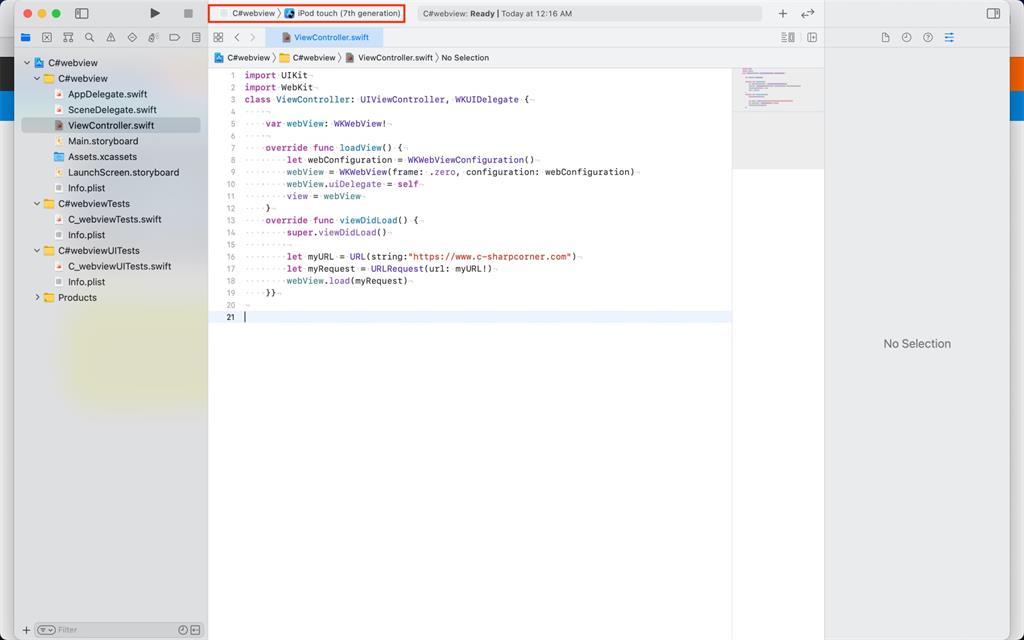This screenshot has height=640, width=1024.
Task: Open the Test navigator diamond icon
Action: click(133, 37)
